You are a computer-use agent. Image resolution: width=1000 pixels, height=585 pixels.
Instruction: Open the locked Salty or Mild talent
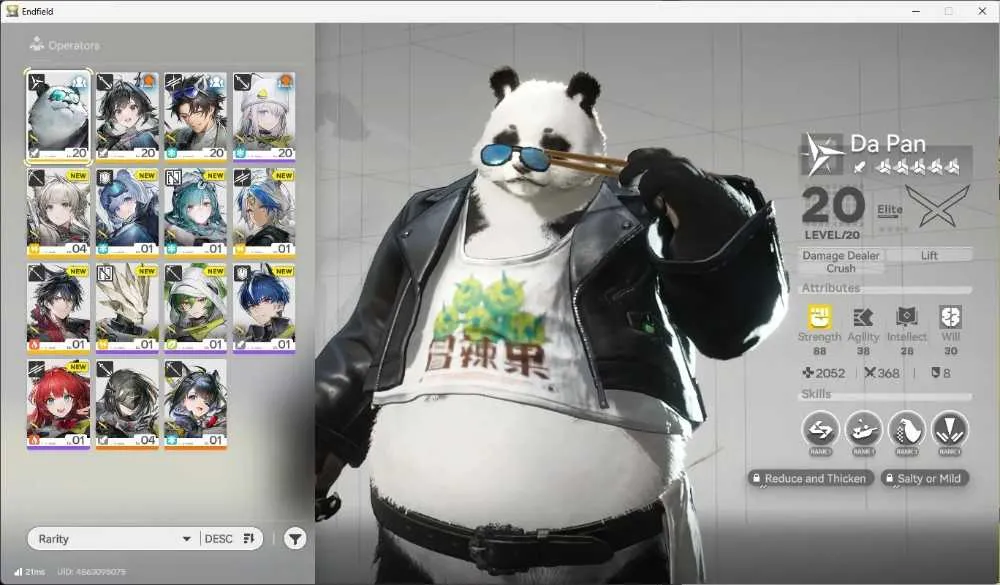click(x=925, y=478)
